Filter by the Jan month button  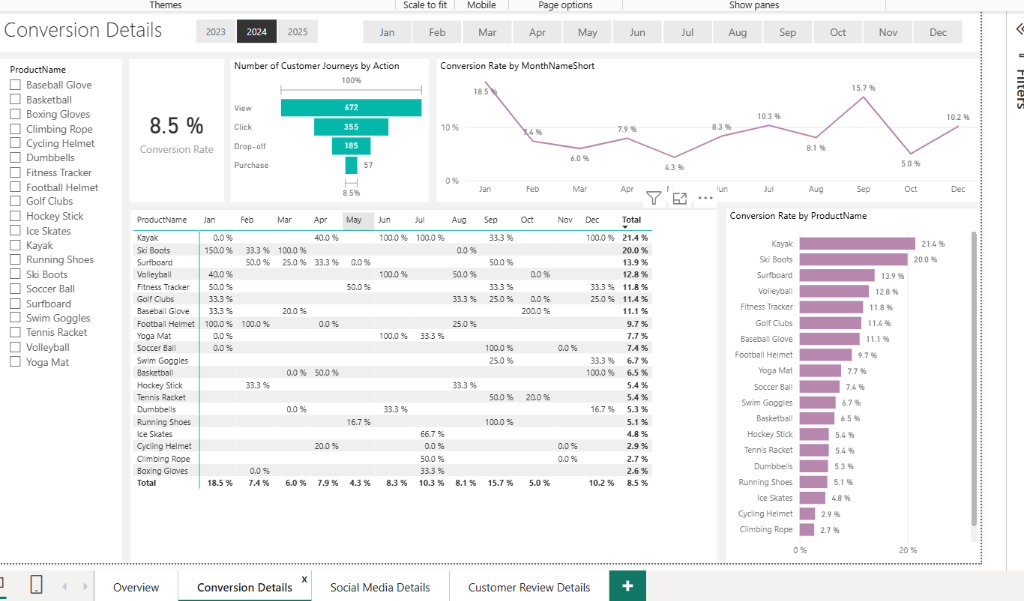[387, 32]
